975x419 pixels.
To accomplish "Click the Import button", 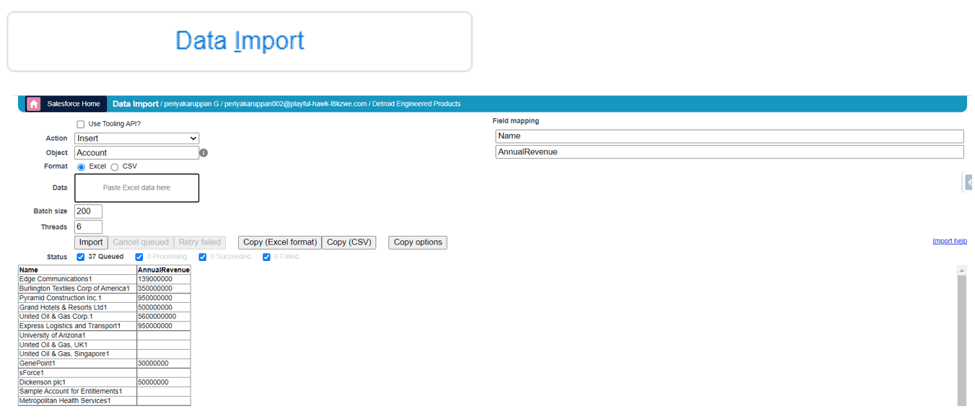I will click(x=91, y=242).
